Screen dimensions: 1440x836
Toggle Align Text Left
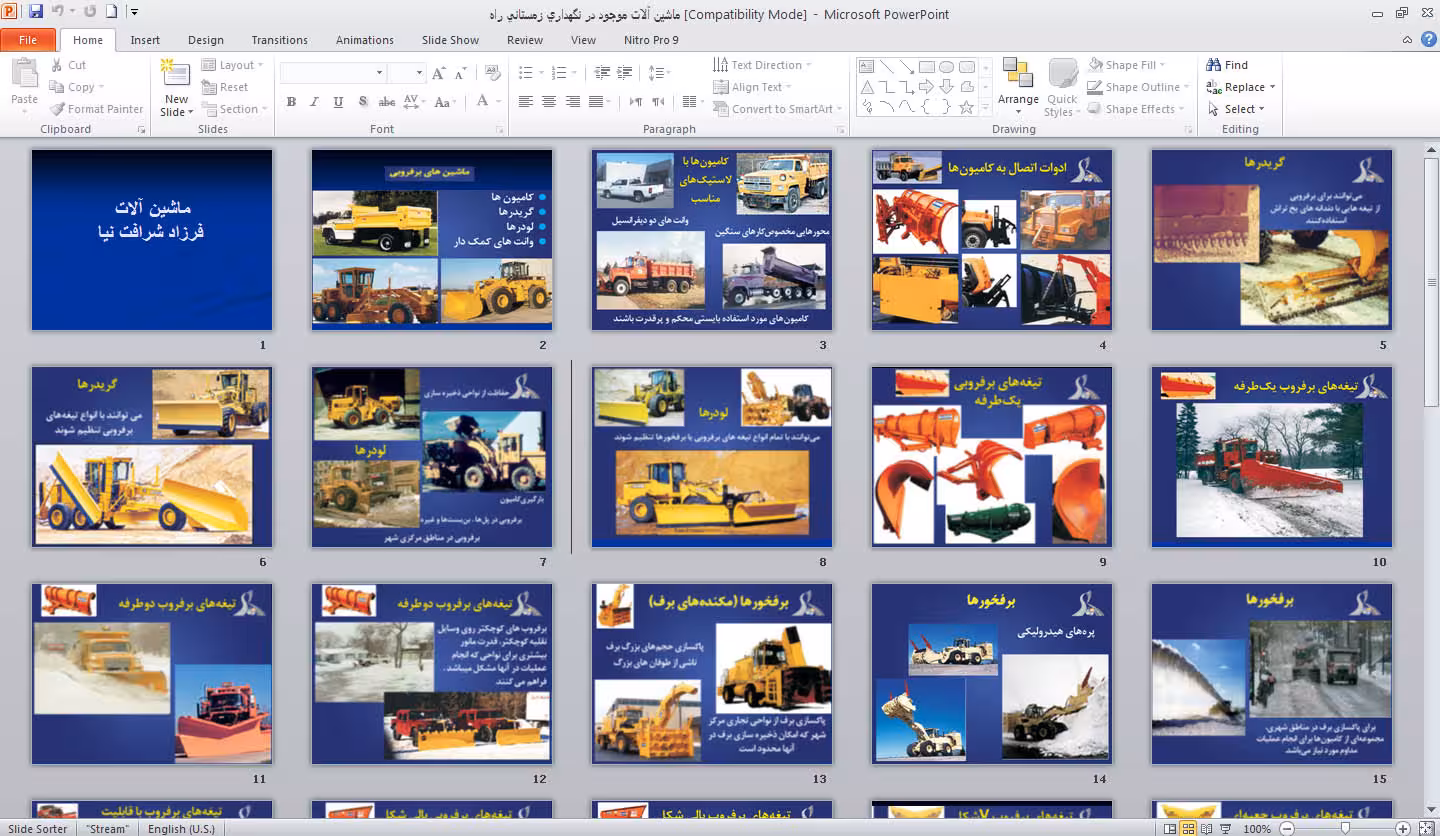point(525,102)
